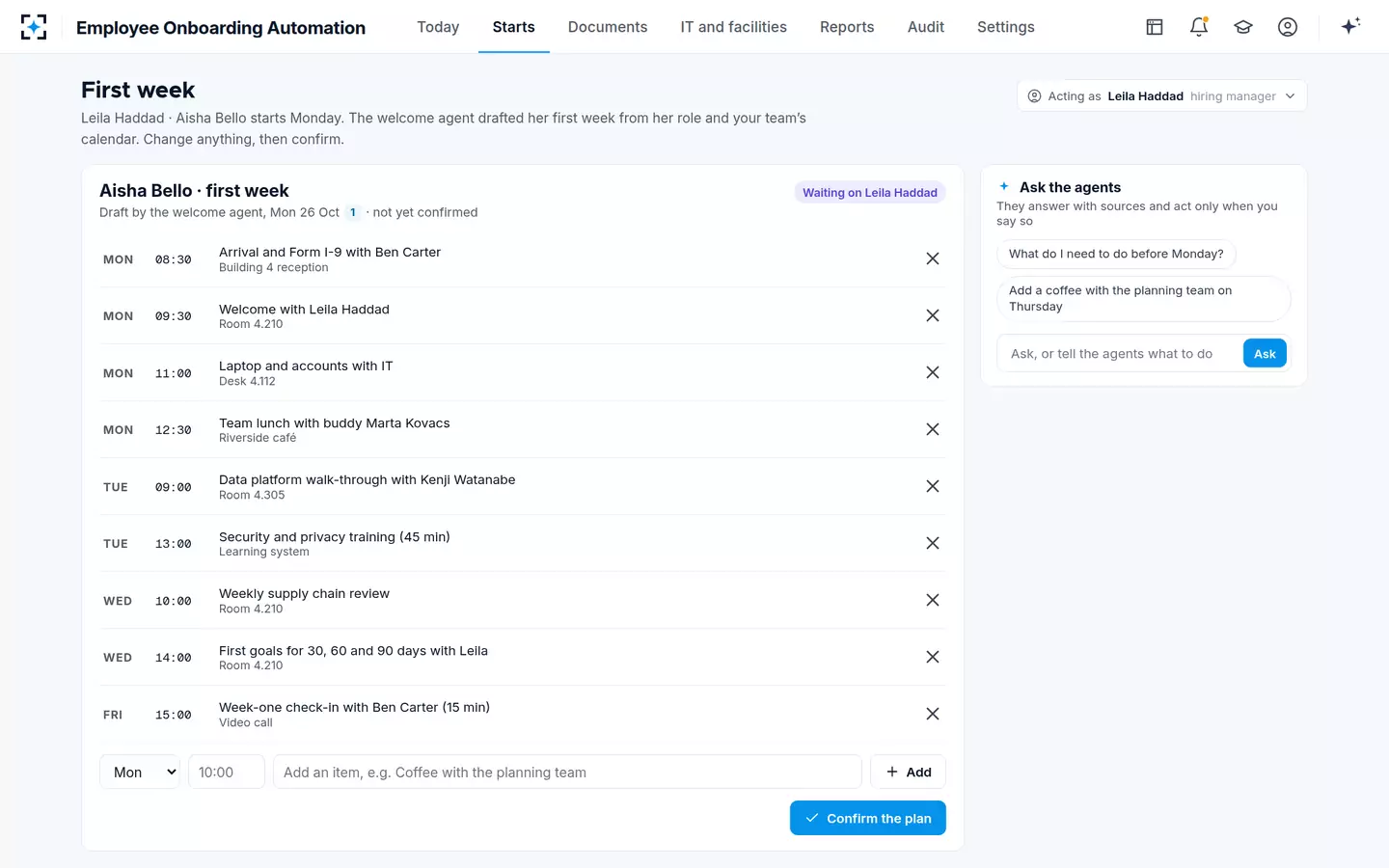Click the Confirm the plan button
1389x868 pixels.
pos(868,818)
